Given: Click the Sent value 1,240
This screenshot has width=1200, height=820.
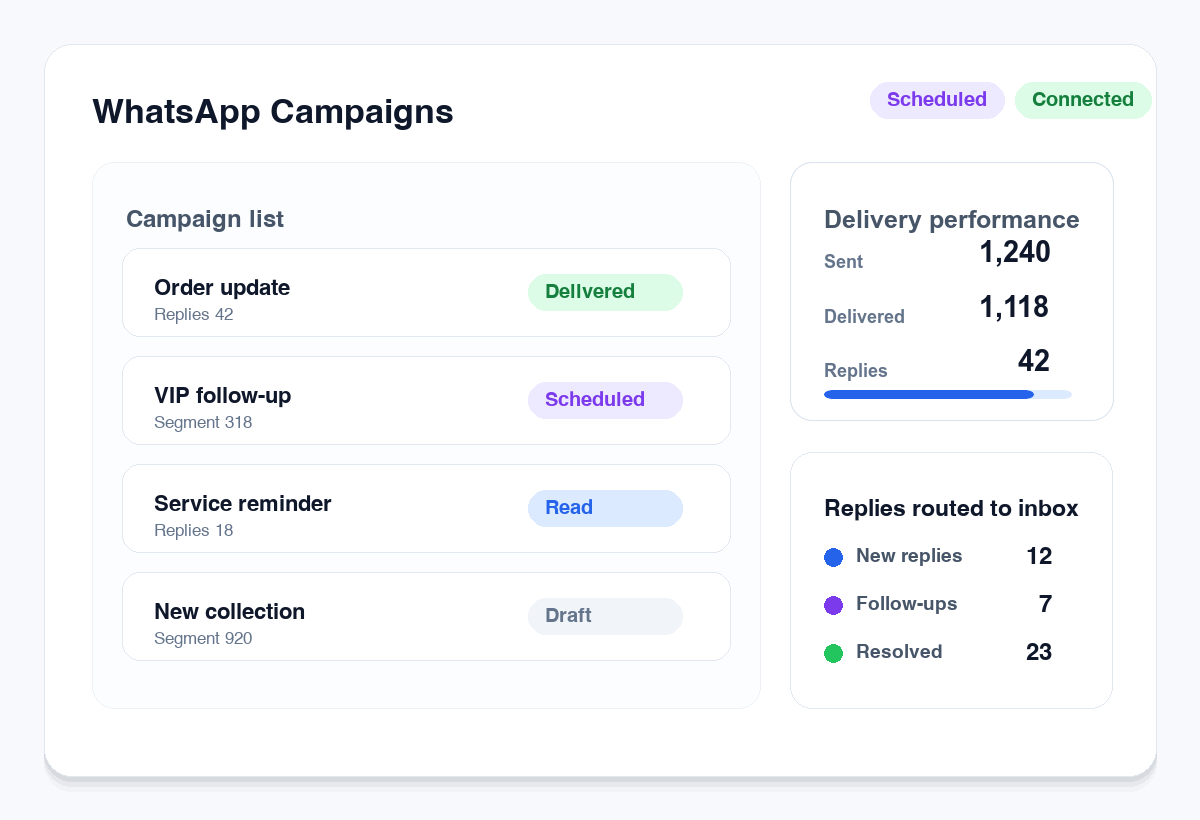Looking at the screenshot, I should 1015,253.
